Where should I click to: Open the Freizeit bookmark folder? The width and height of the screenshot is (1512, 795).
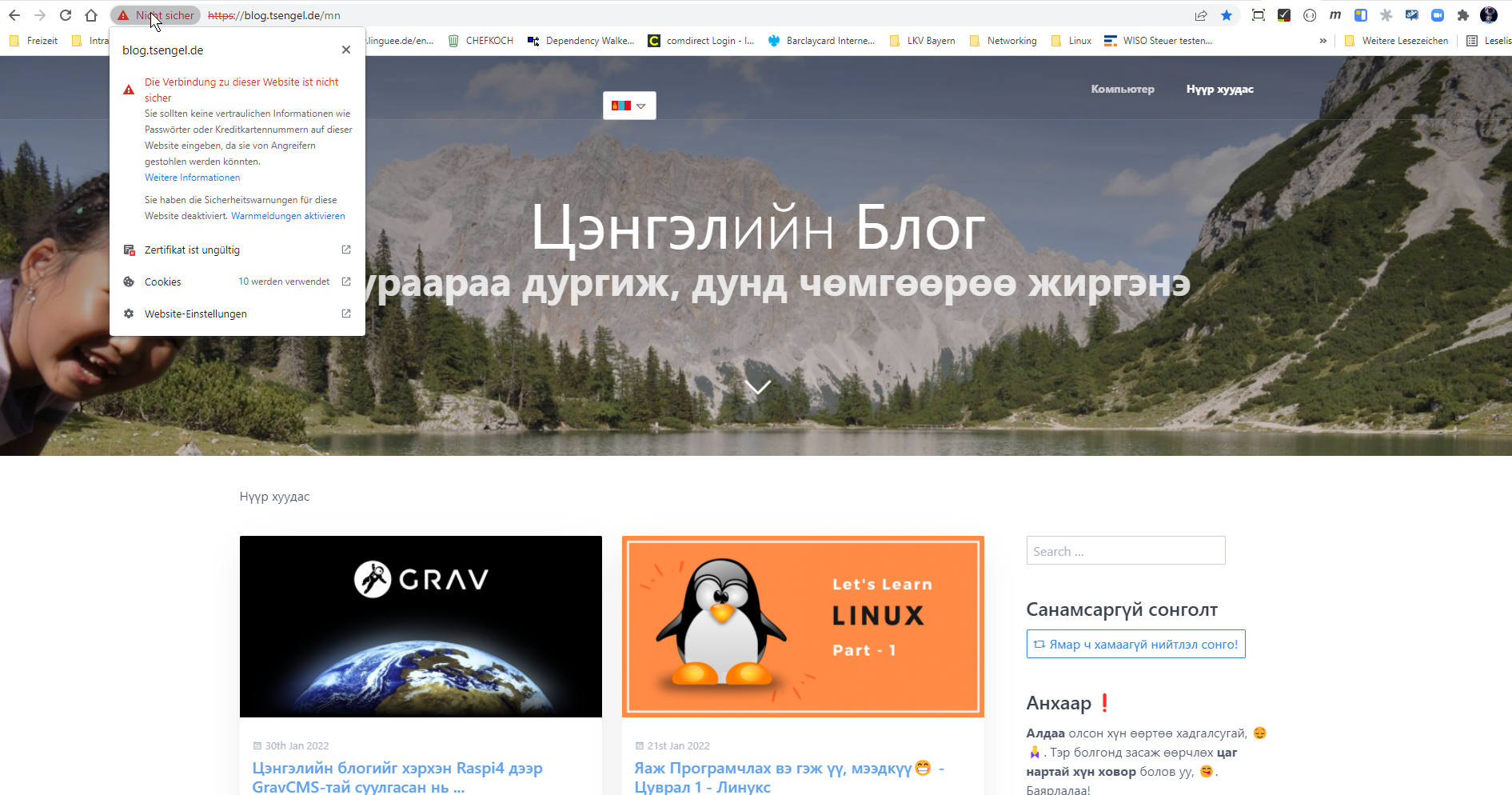coord(34,41)
